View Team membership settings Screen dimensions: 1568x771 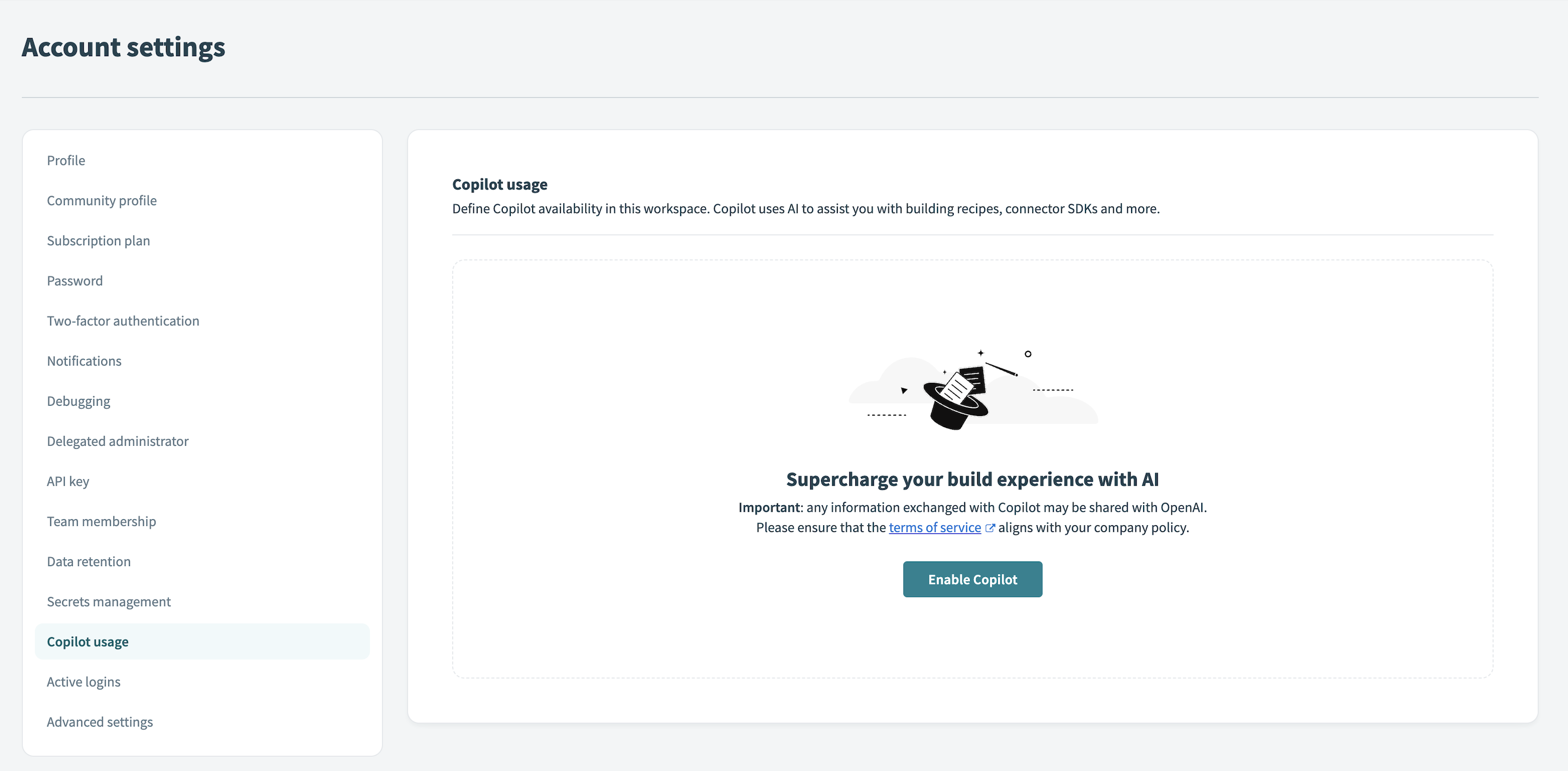point(102,521)
